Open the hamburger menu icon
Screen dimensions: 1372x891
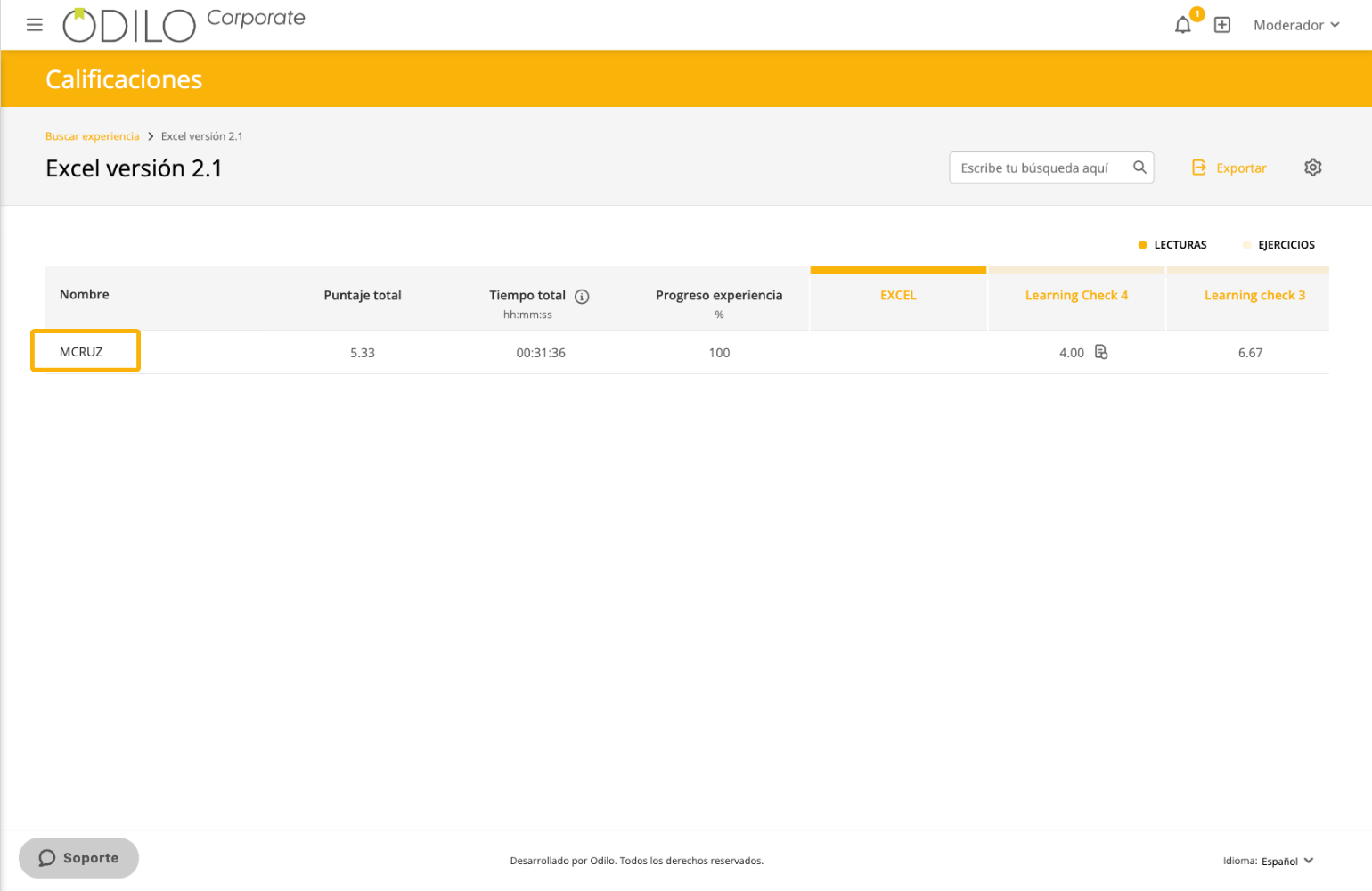35,25
